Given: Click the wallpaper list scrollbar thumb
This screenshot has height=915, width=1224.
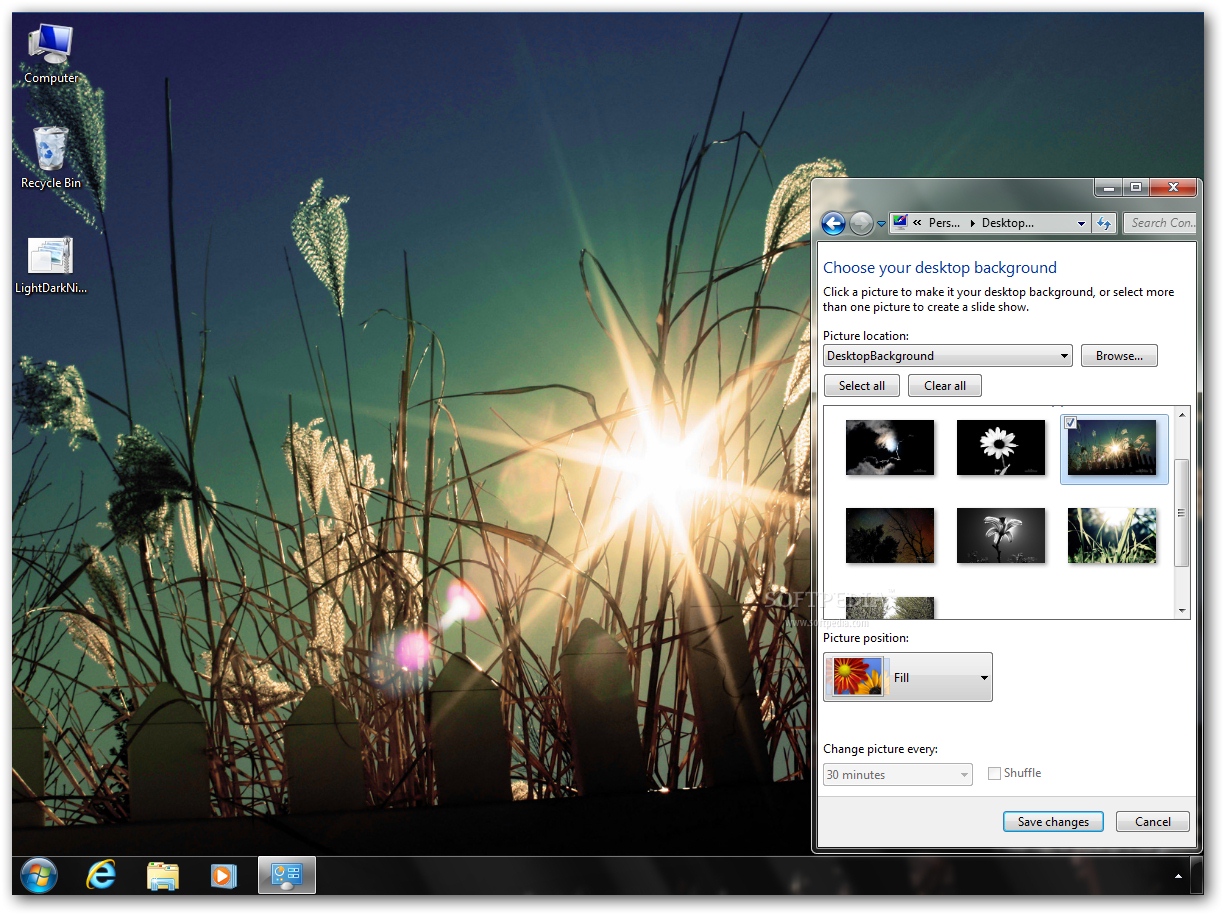Looking at the screenshot, I should pos(1182,513).
